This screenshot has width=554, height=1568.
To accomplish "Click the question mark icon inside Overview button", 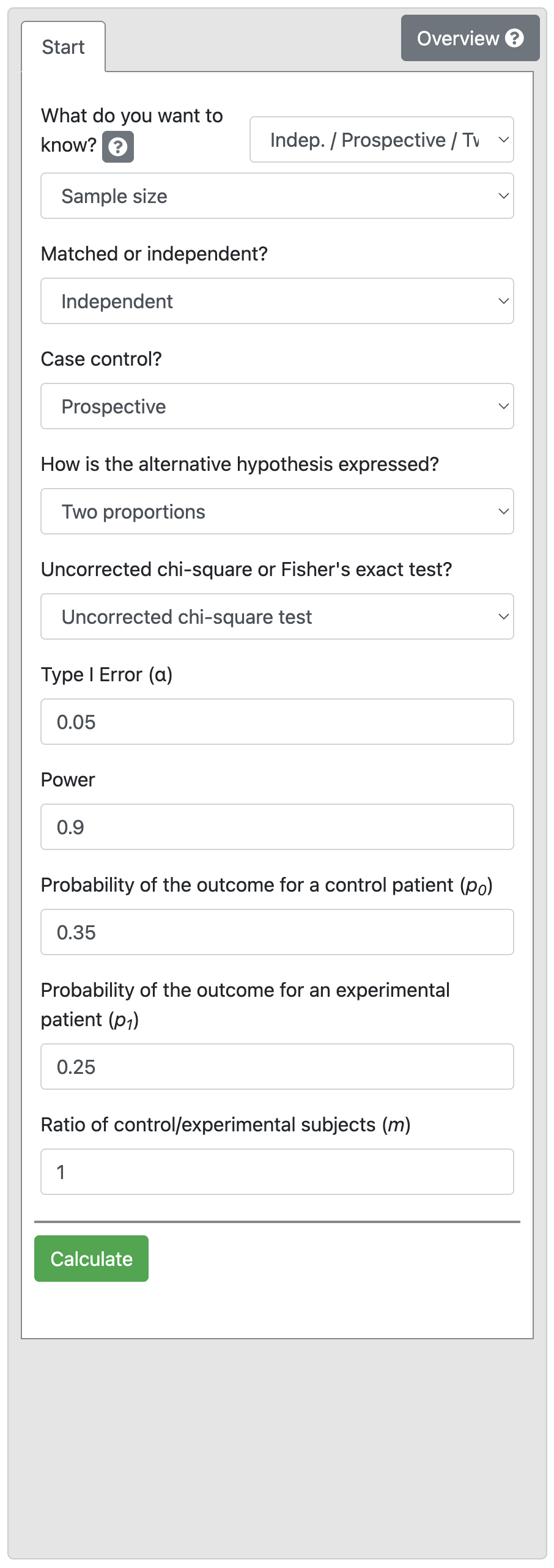I will (x=515, y=39).
